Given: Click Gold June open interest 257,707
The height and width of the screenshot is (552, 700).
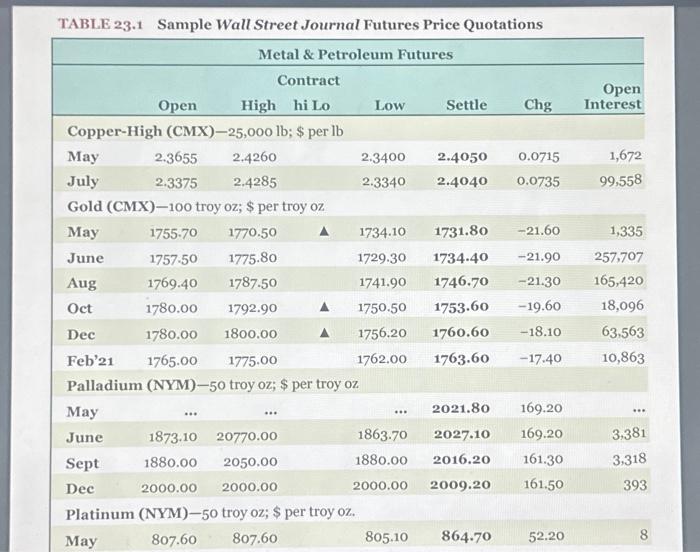Looking at the screenshot, I should tap(618, 256).
